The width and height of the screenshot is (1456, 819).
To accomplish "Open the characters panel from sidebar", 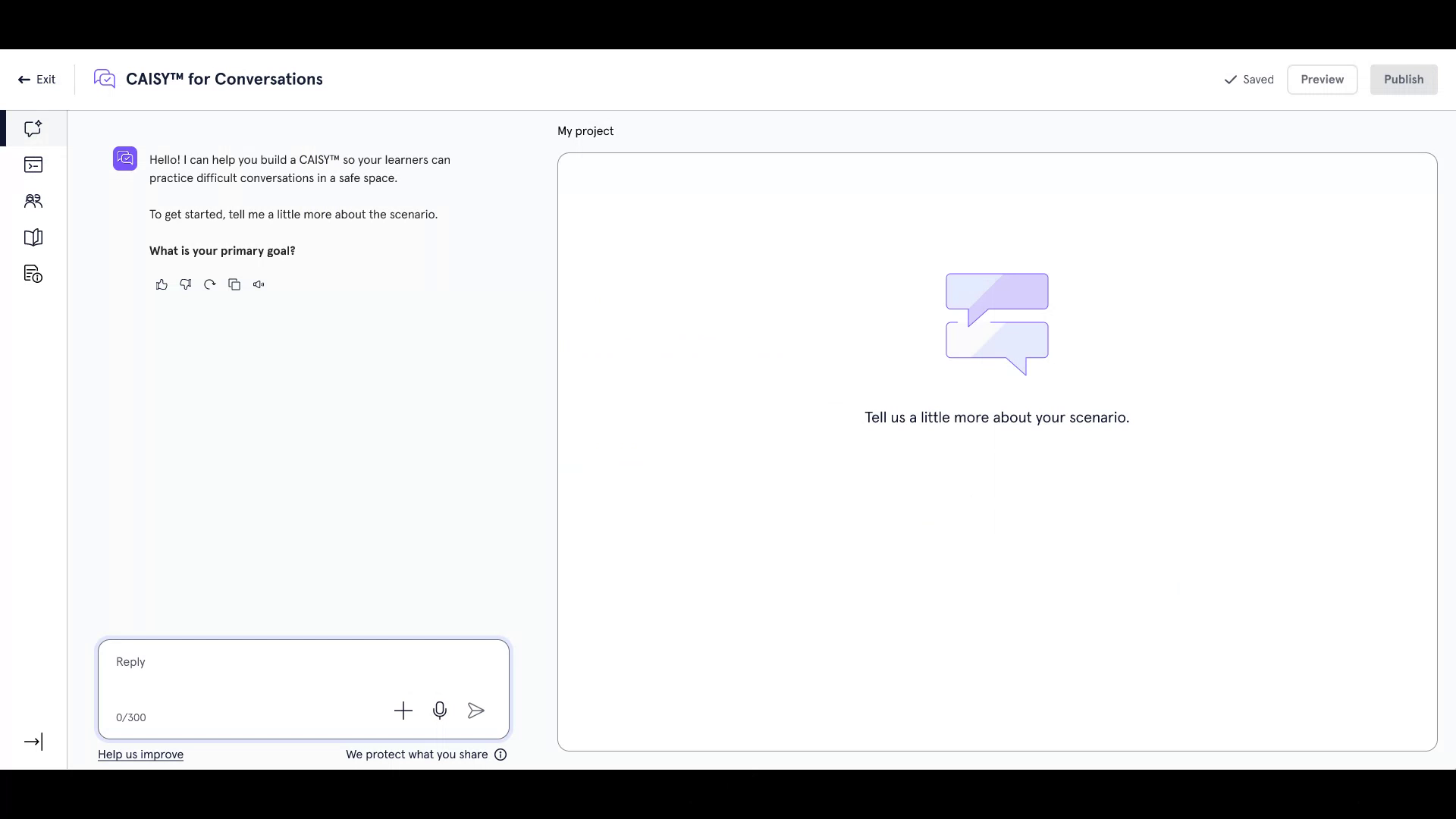I will [x=32, y=201].
